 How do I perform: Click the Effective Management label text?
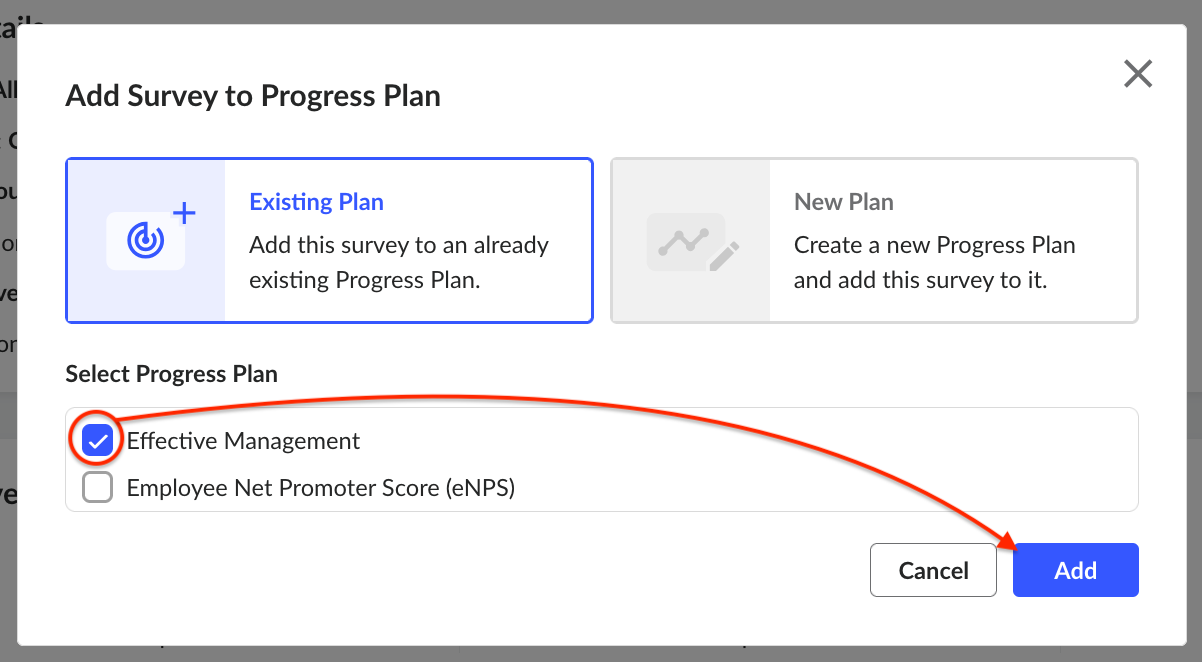tap(243, 440)
